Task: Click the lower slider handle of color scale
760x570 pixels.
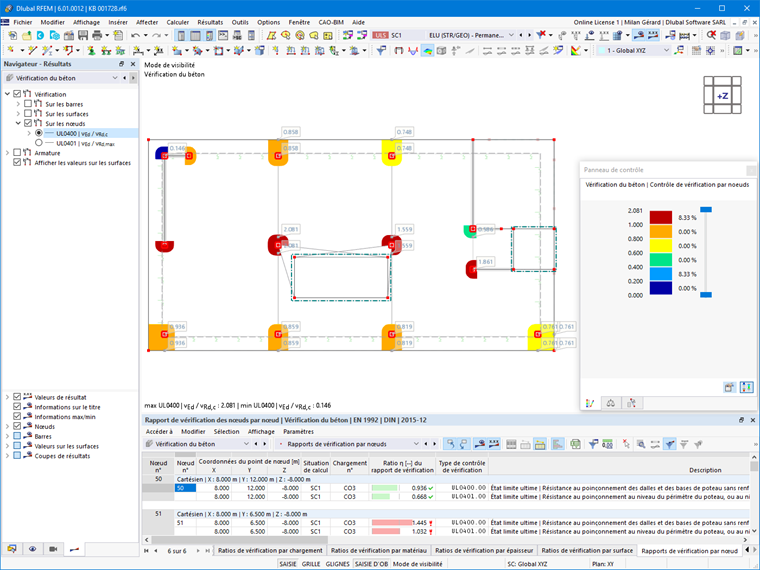Action: [x=706, y=295]
